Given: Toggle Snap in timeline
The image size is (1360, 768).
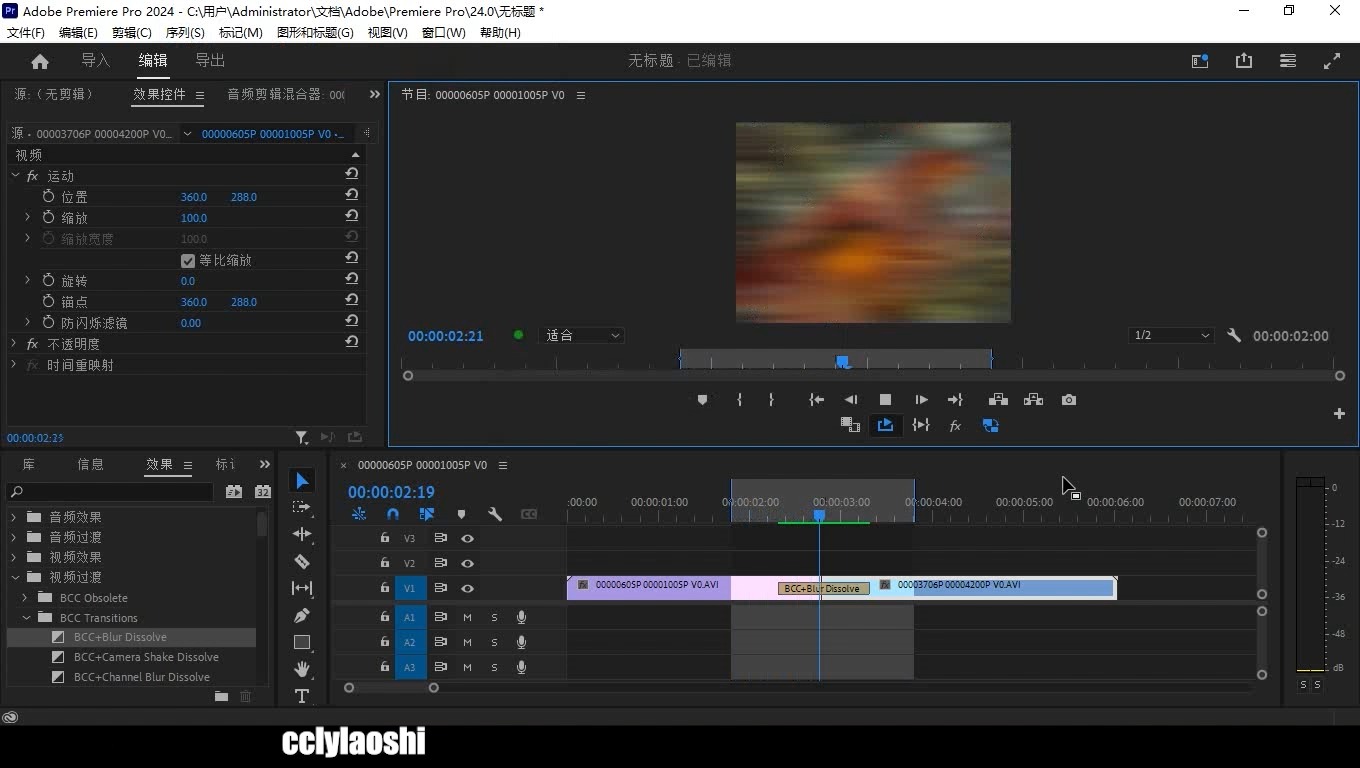Looking at the screenshot, I should point(393,514).
